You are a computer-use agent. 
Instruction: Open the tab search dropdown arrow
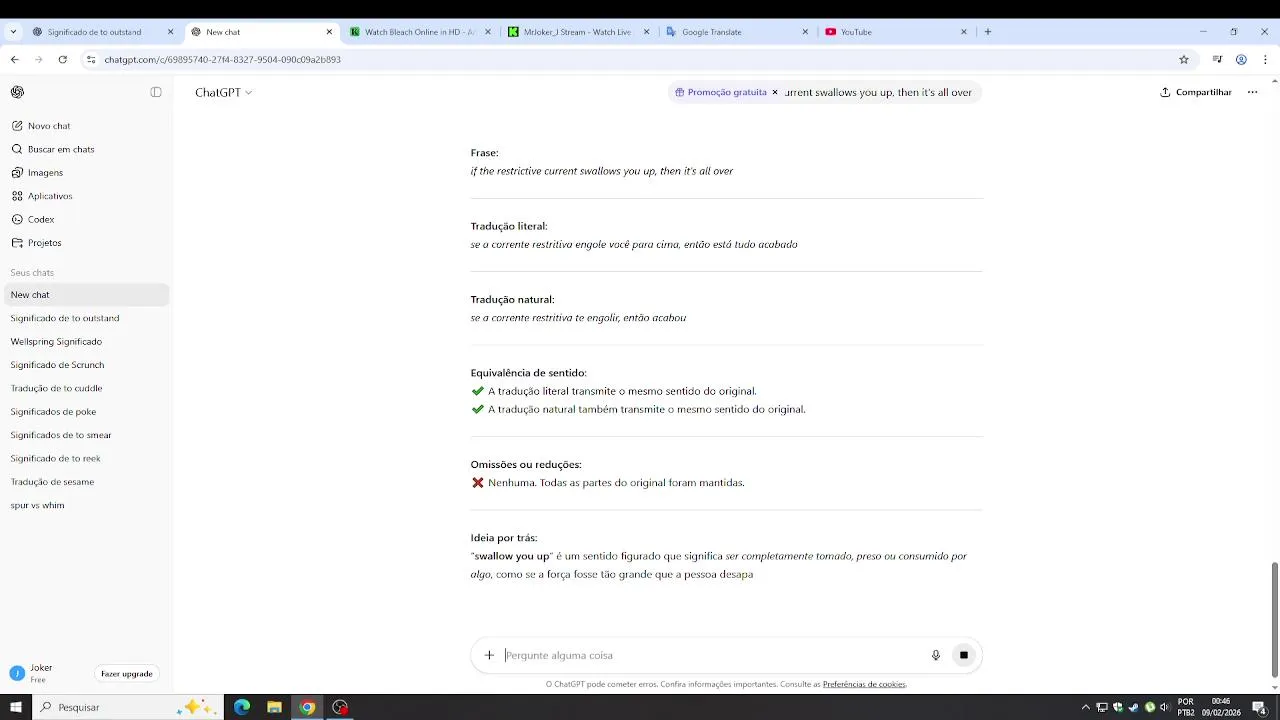13,32
